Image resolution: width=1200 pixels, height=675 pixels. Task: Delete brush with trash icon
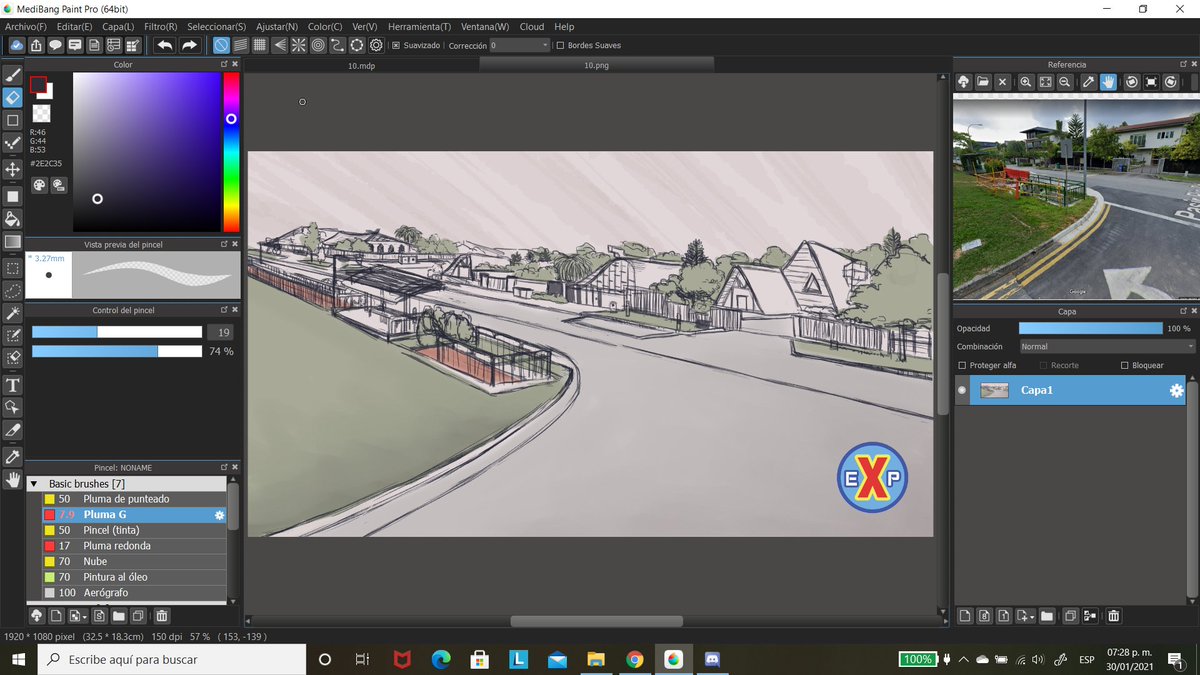(x=162, y=616)
